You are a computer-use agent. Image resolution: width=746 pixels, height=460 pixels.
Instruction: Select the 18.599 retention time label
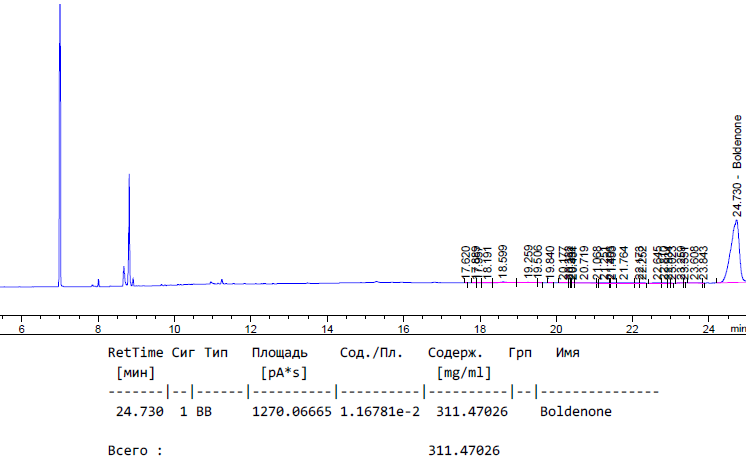click(503, 260)
